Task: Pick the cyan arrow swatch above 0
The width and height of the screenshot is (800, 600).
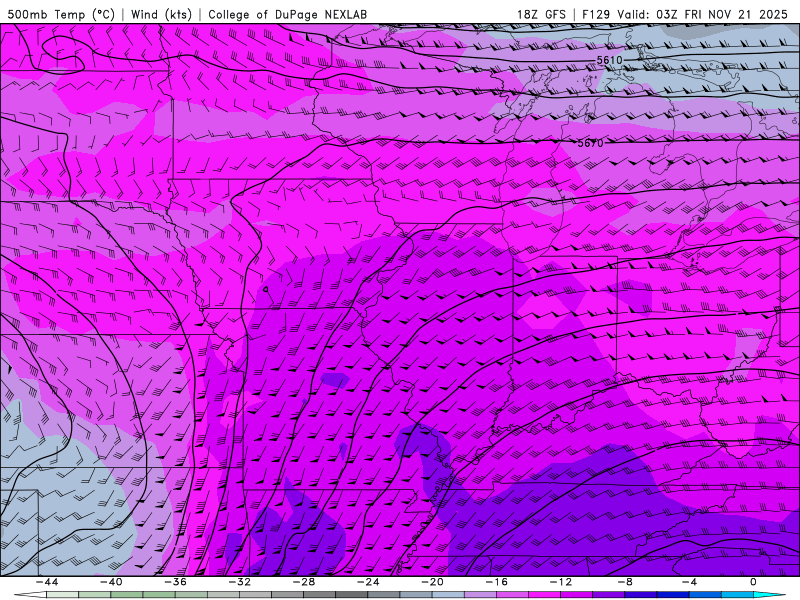Action: point(769,594)
